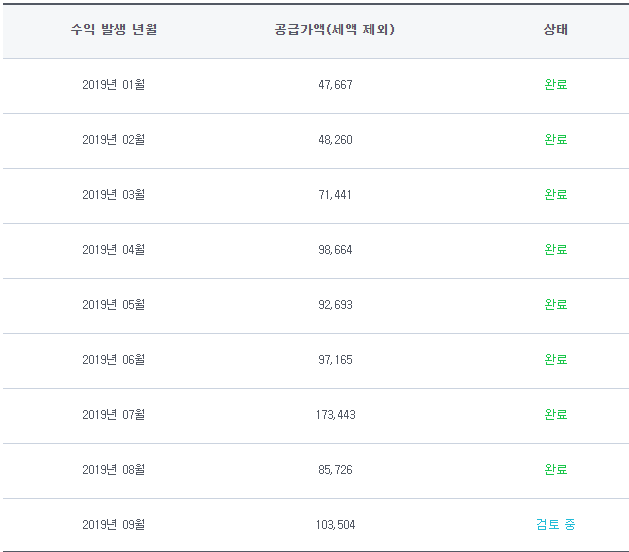This screenshot has height=552, width=629.
Task: Open the 완료 status for 2019년 08월
Action: coord(555,470)
